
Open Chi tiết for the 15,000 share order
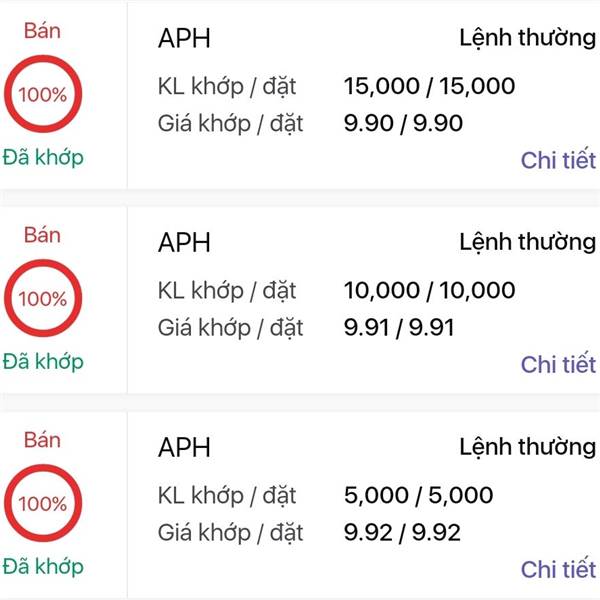tap(558, 160)
